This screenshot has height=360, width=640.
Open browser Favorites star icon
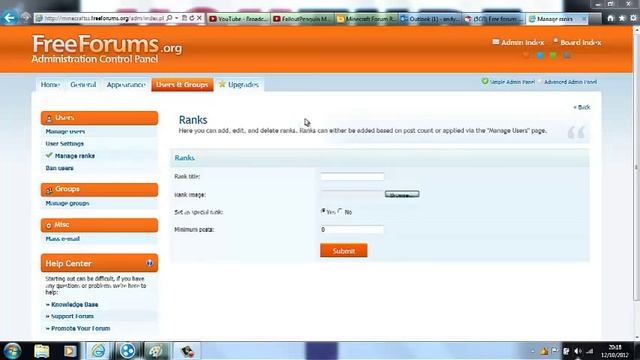point(622,18)
